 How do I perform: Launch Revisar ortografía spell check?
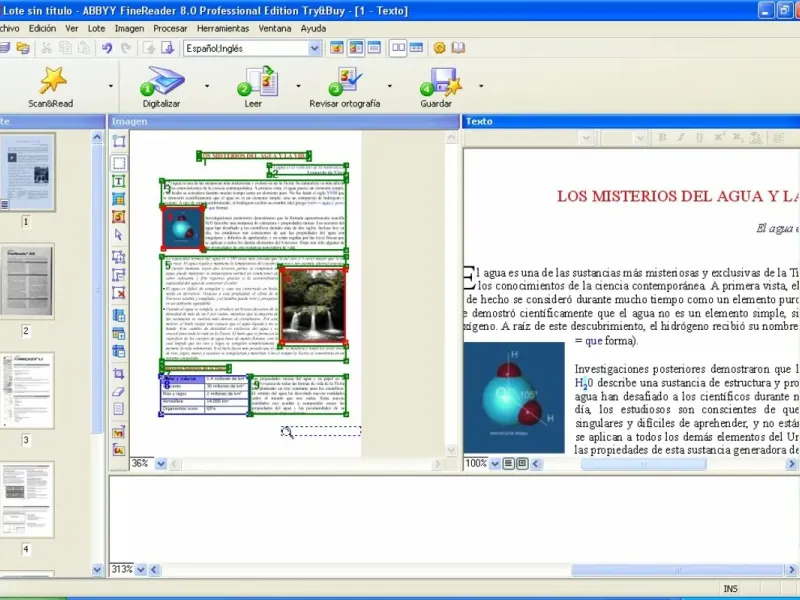click(x=345, y=87)
